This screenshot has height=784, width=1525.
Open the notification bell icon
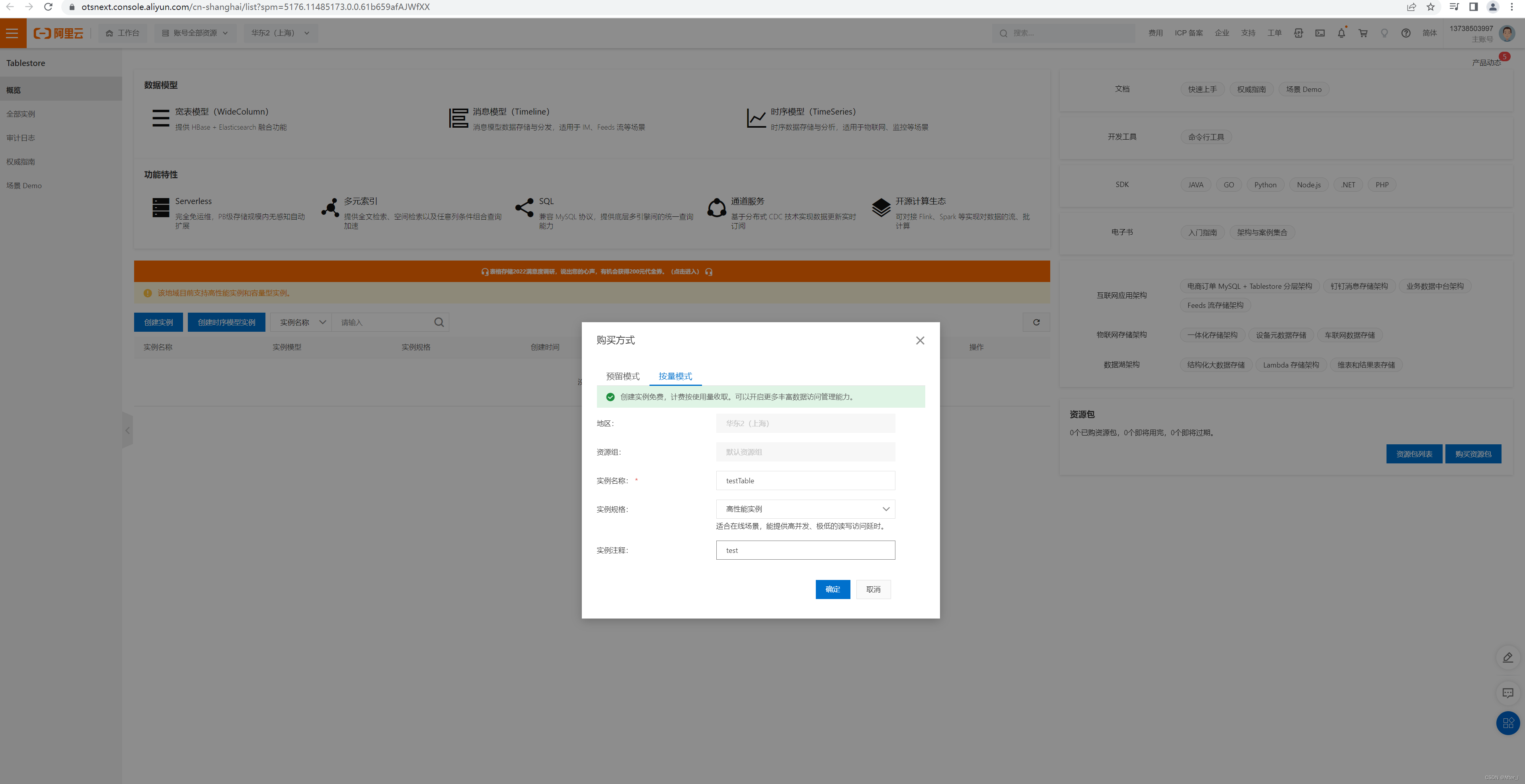pyautogui.click(x=1341, y=33)
